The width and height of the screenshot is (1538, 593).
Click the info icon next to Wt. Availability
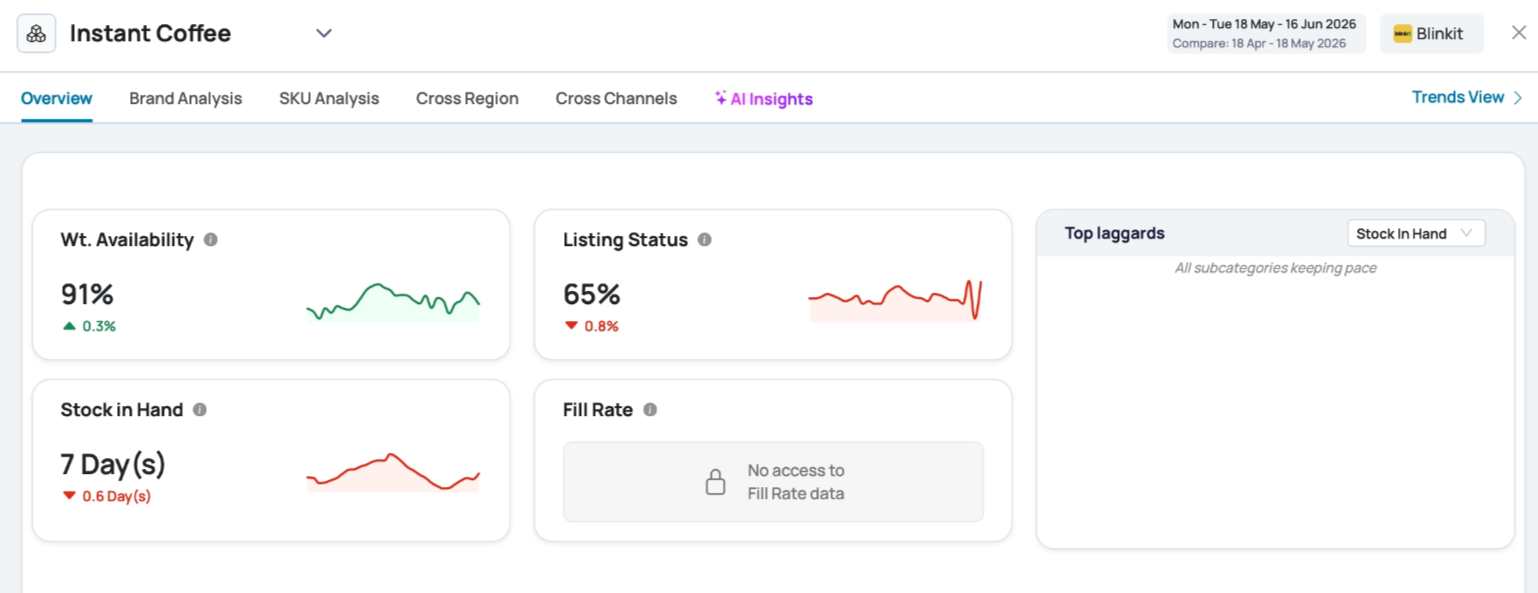pyautogui.click(x=210, y=240)
